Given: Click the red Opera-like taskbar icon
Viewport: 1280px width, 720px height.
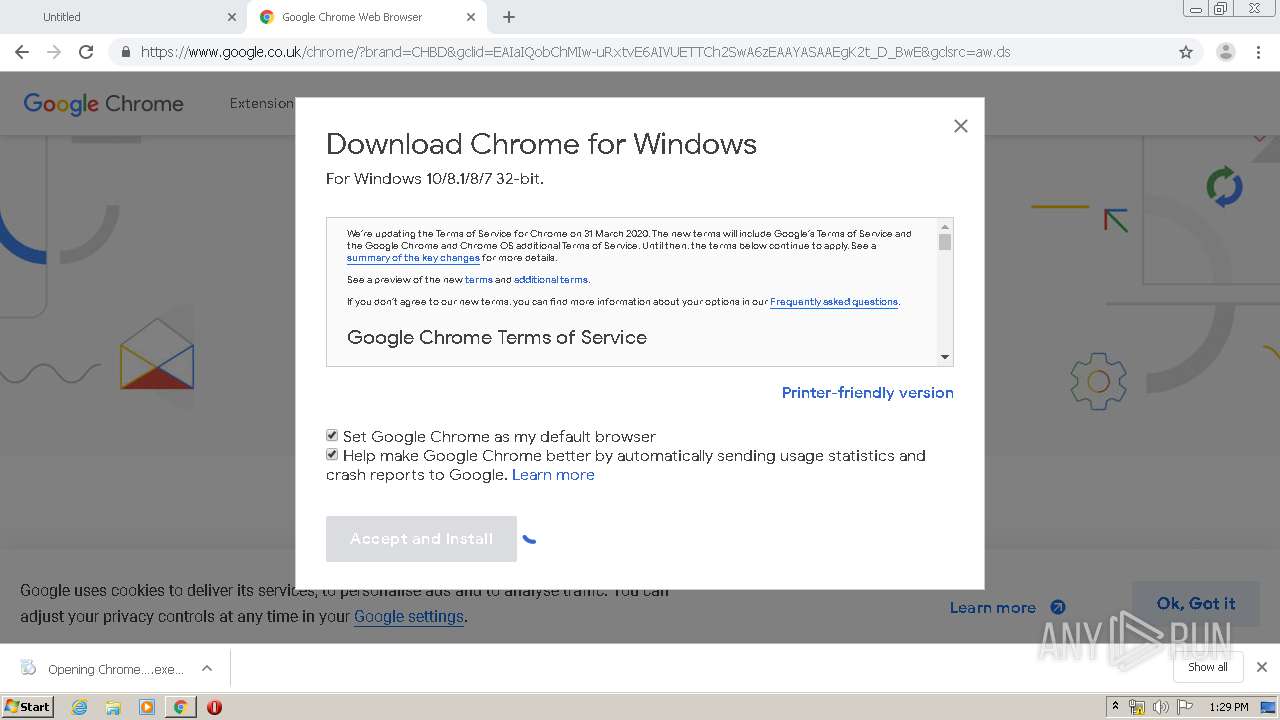Looking at the screenshot, I should coord(214,707).
